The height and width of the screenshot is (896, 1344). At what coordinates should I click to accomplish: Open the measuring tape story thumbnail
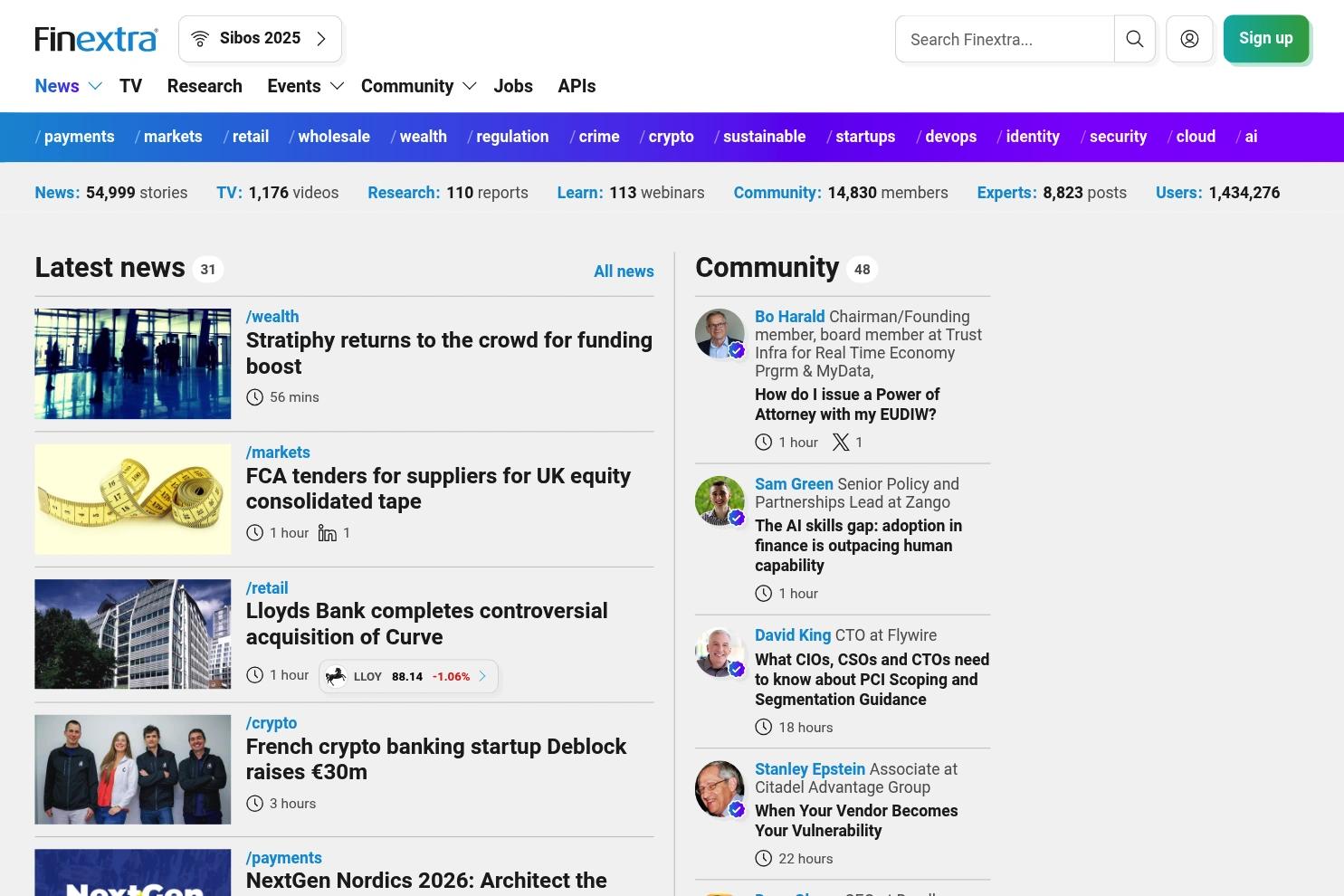click(133, 499)
